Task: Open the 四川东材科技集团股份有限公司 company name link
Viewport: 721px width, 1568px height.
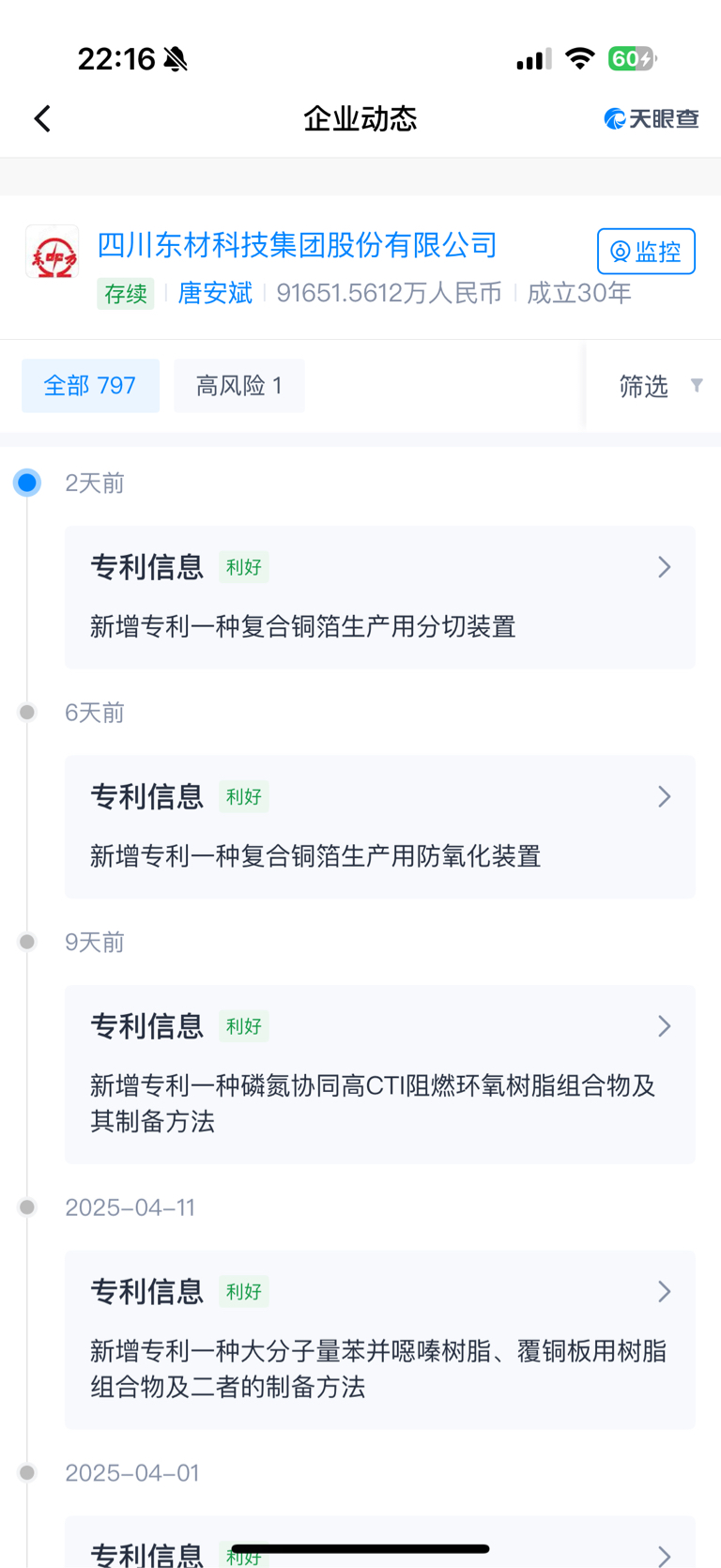Action: pyautogui.click(x=297, y=245)
